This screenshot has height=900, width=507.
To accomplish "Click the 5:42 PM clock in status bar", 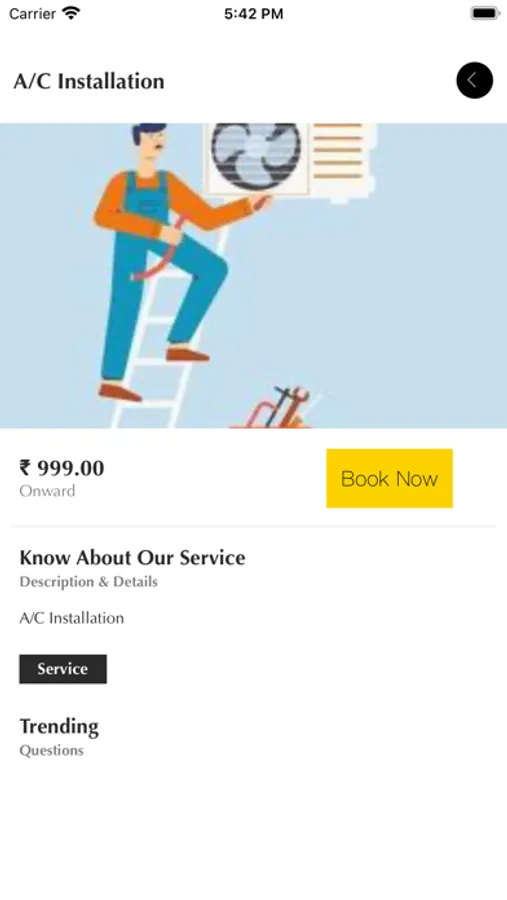I will point(253,14).
